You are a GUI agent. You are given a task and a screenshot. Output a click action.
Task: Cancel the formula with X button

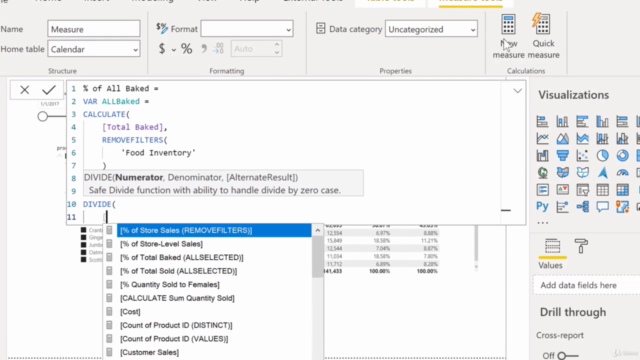[24, 90]
